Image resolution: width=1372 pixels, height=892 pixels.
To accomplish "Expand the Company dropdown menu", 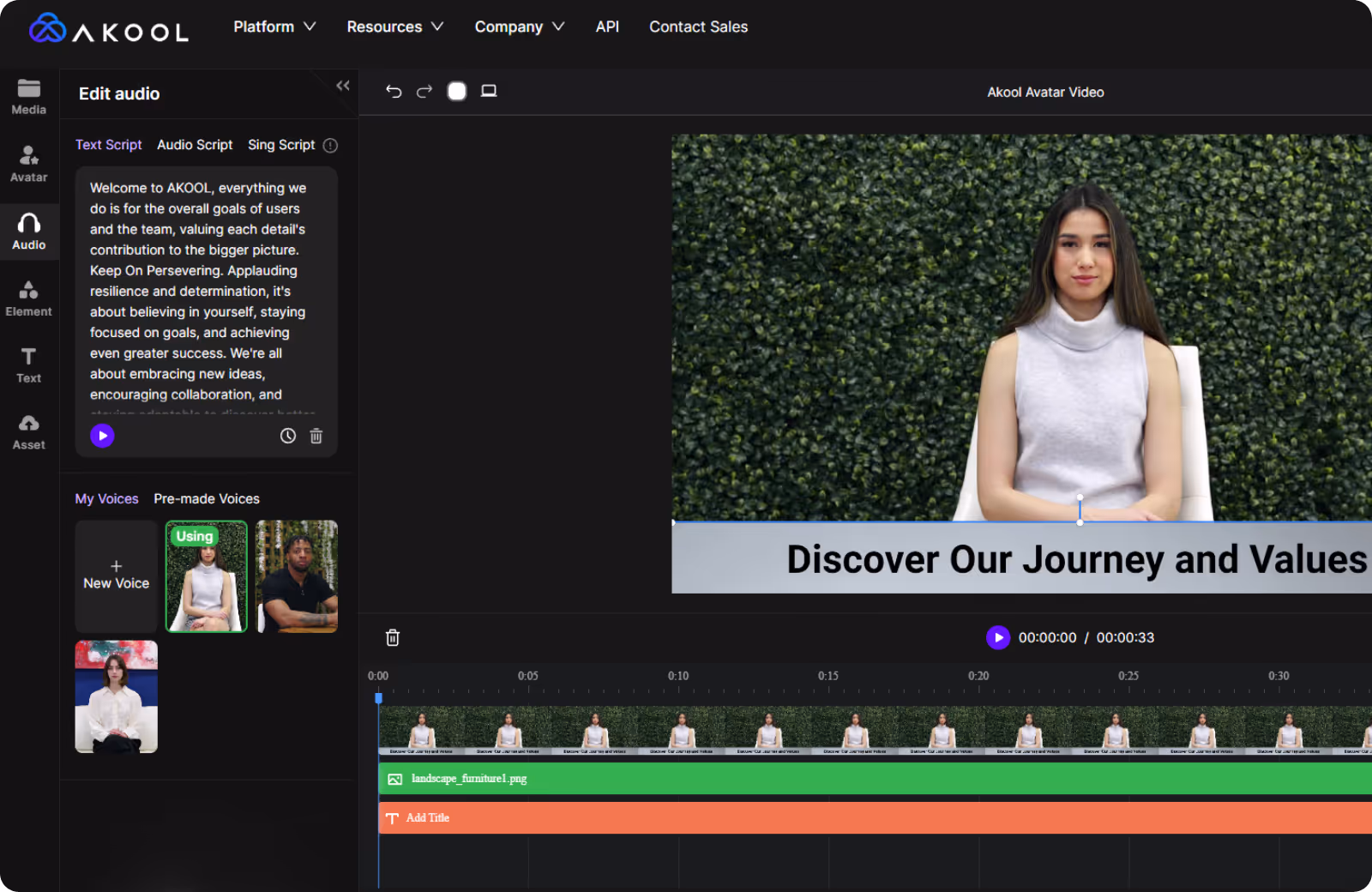I will tap(520, 27).
